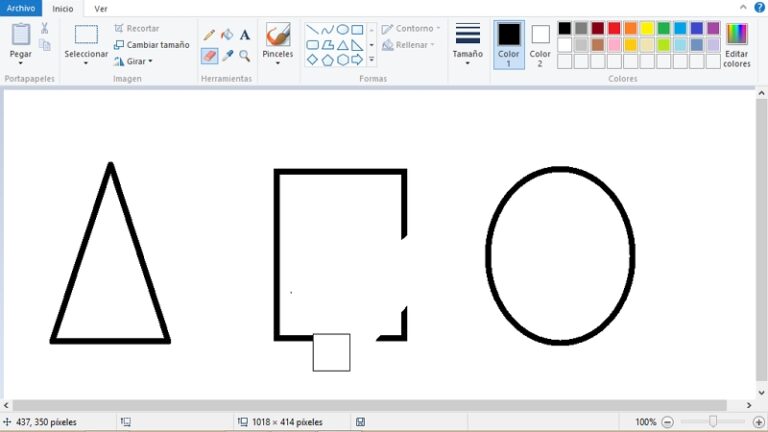Pick the pink color swatch

pos(614,45)
